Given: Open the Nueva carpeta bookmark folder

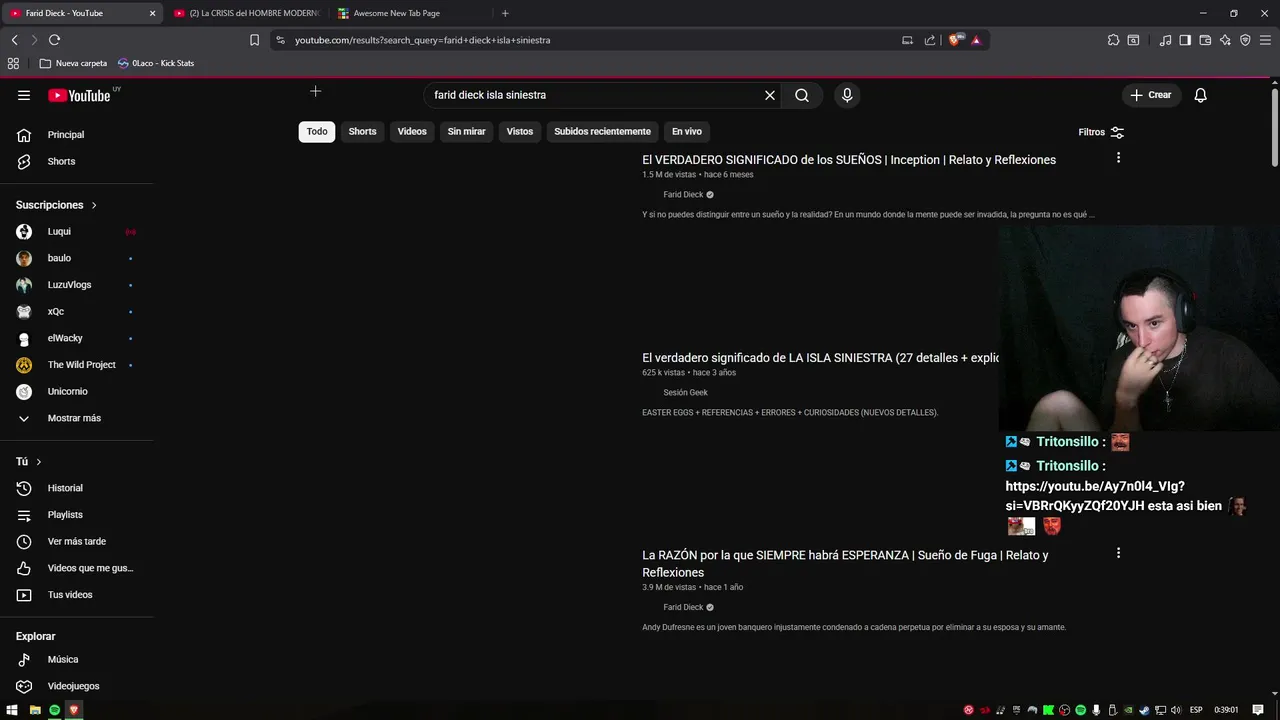Looking at the screenshot, I should (73, 63).
